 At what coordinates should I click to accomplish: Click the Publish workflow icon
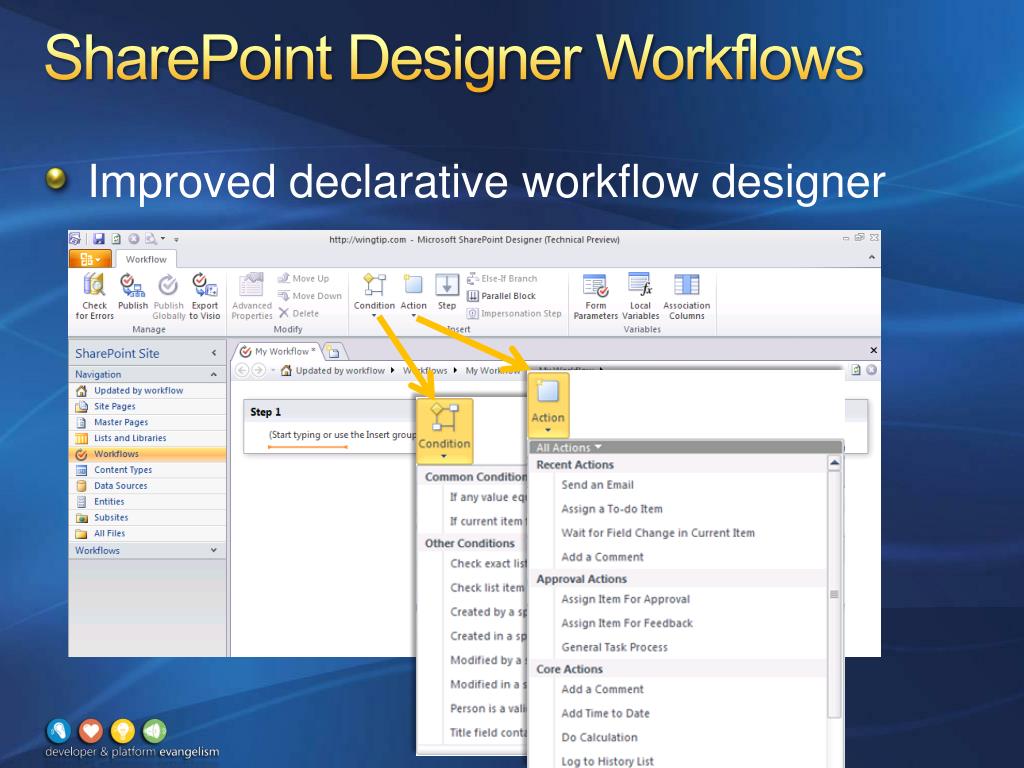click(133, 291)
